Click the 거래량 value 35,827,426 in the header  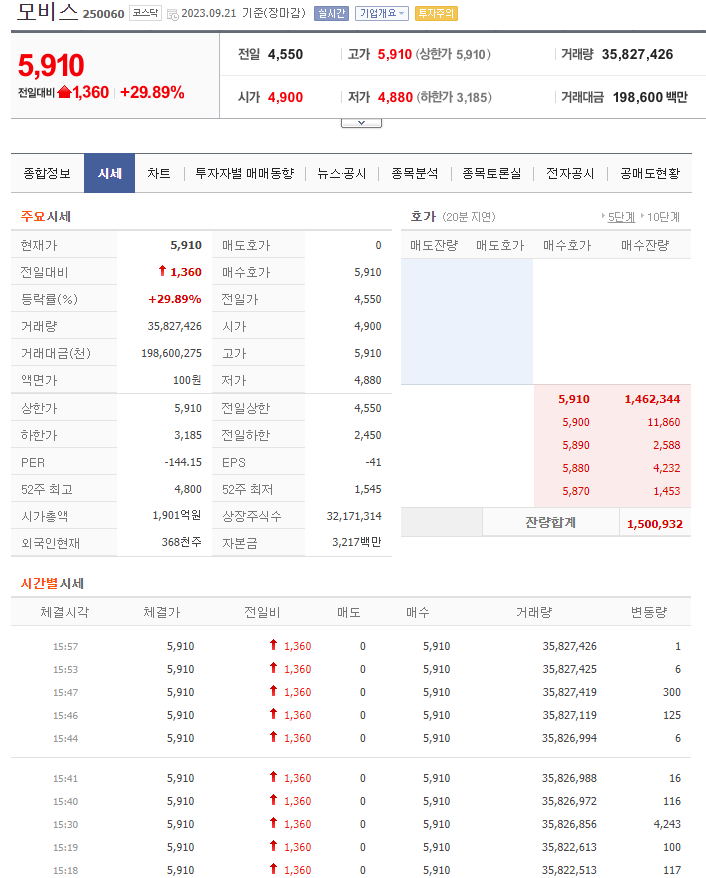point(637,54)
